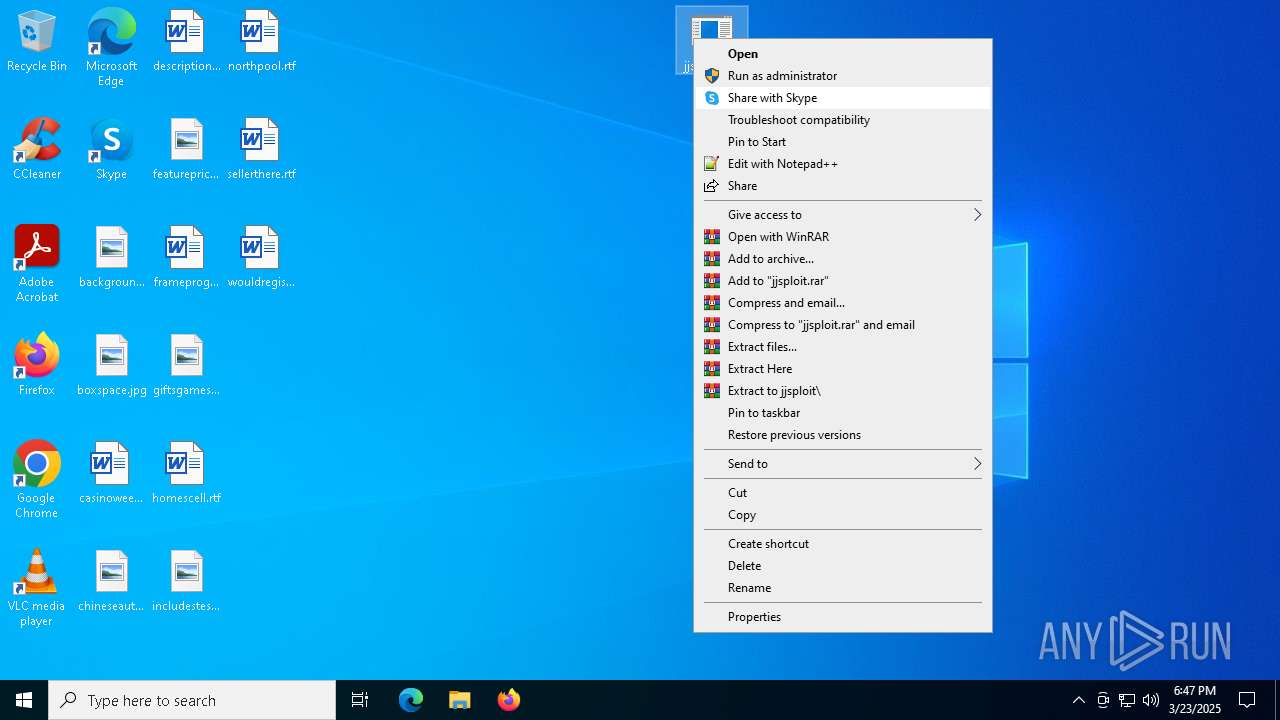Expand the Send to submenu
The image size is (1280, 720).
point(843,464)
